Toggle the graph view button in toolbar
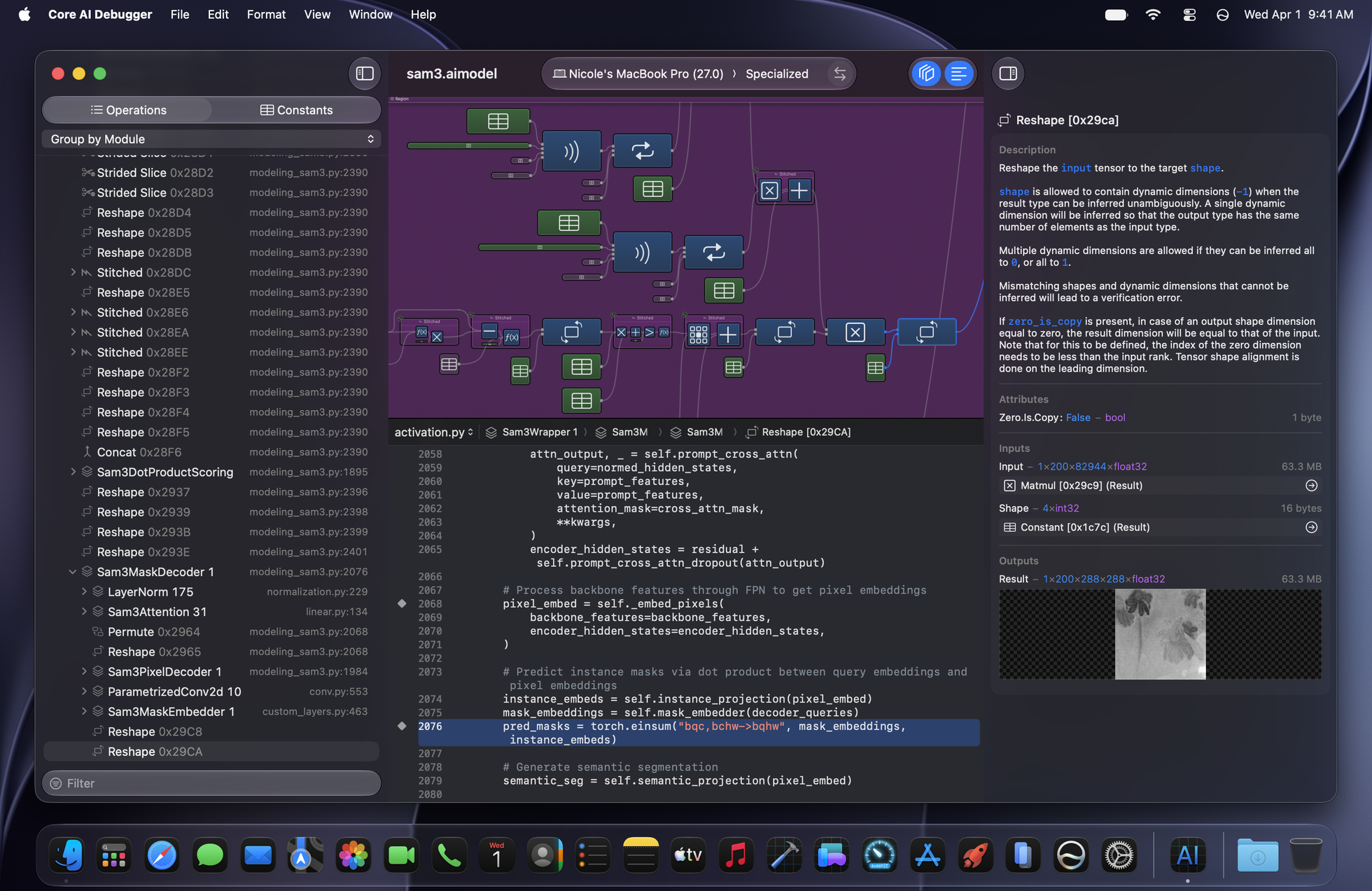This screenshot has width=1372, height=891. [x=927, y=73]
